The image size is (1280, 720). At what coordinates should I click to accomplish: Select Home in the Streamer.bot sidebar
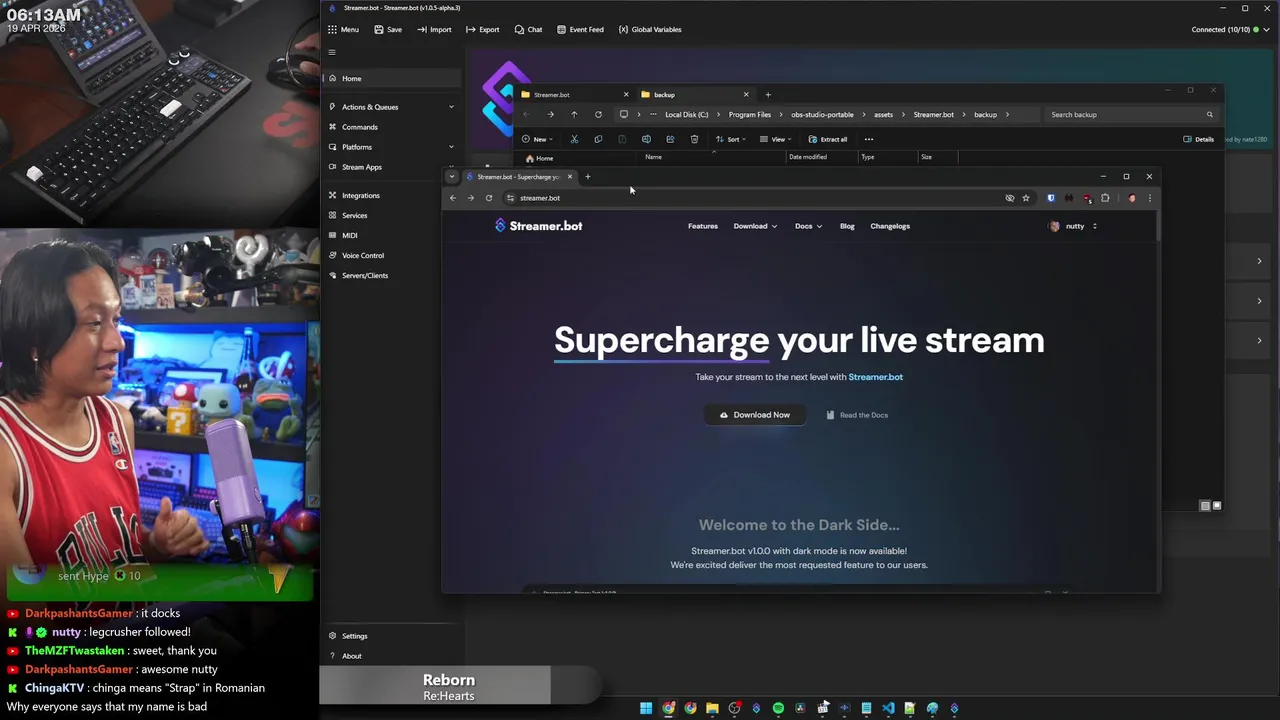[391, 78]
